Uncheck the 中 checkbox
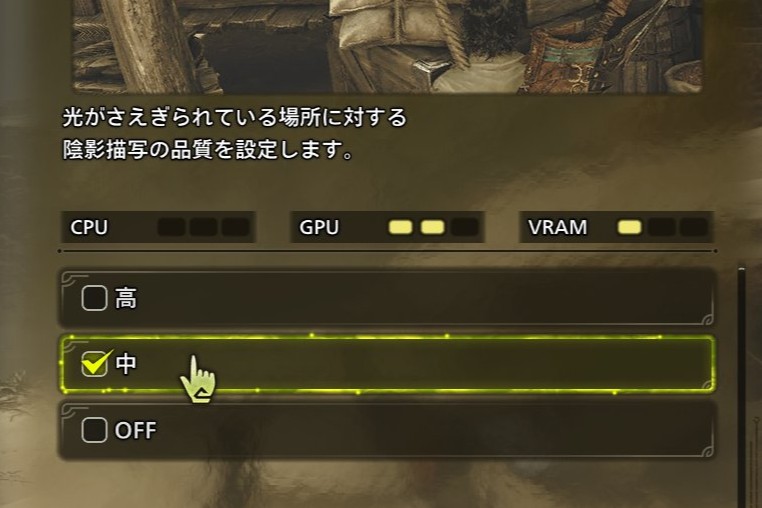 (94, 364)
